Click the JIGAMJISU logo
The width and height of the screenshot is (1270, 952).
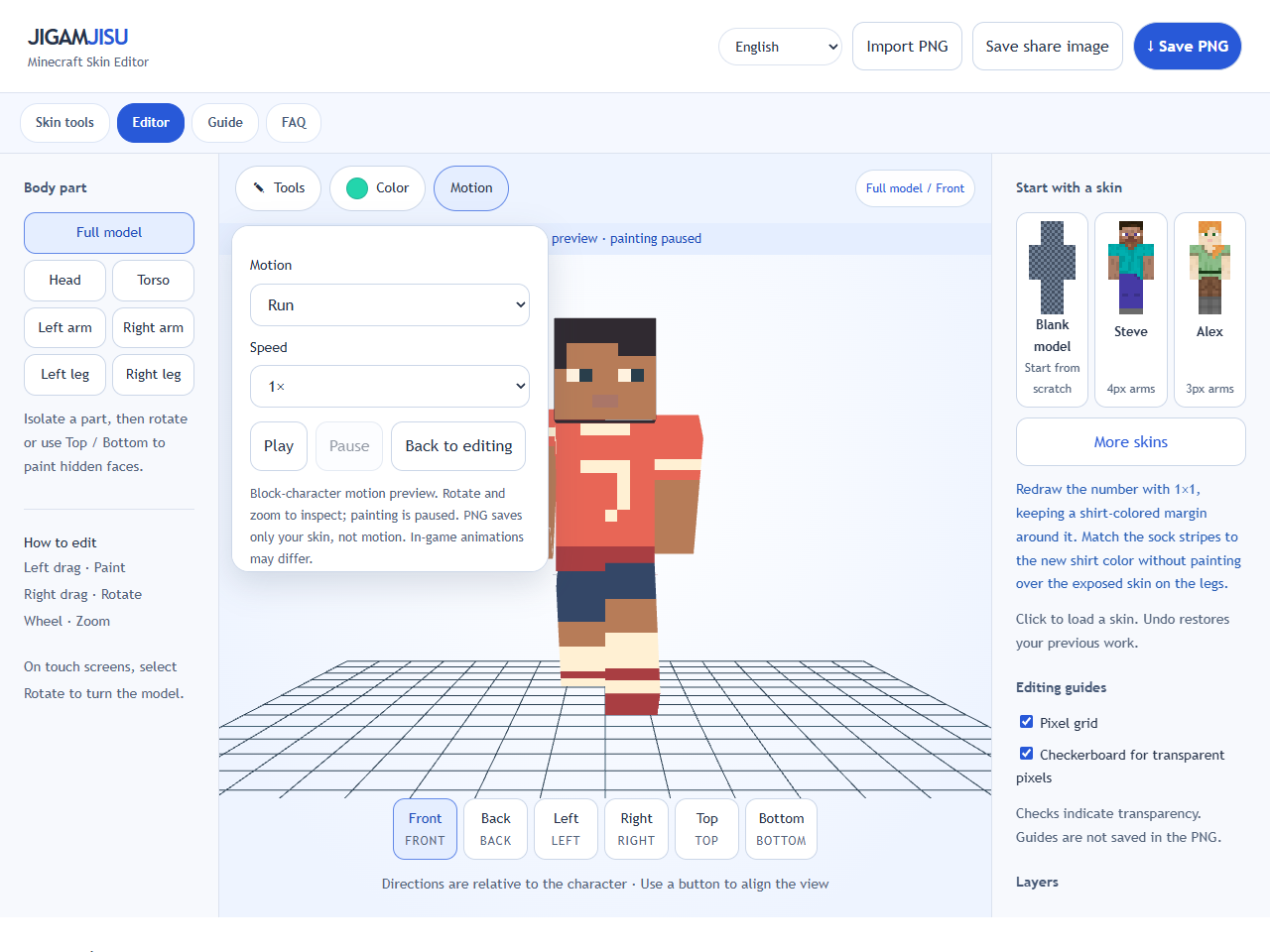point(78,37)
